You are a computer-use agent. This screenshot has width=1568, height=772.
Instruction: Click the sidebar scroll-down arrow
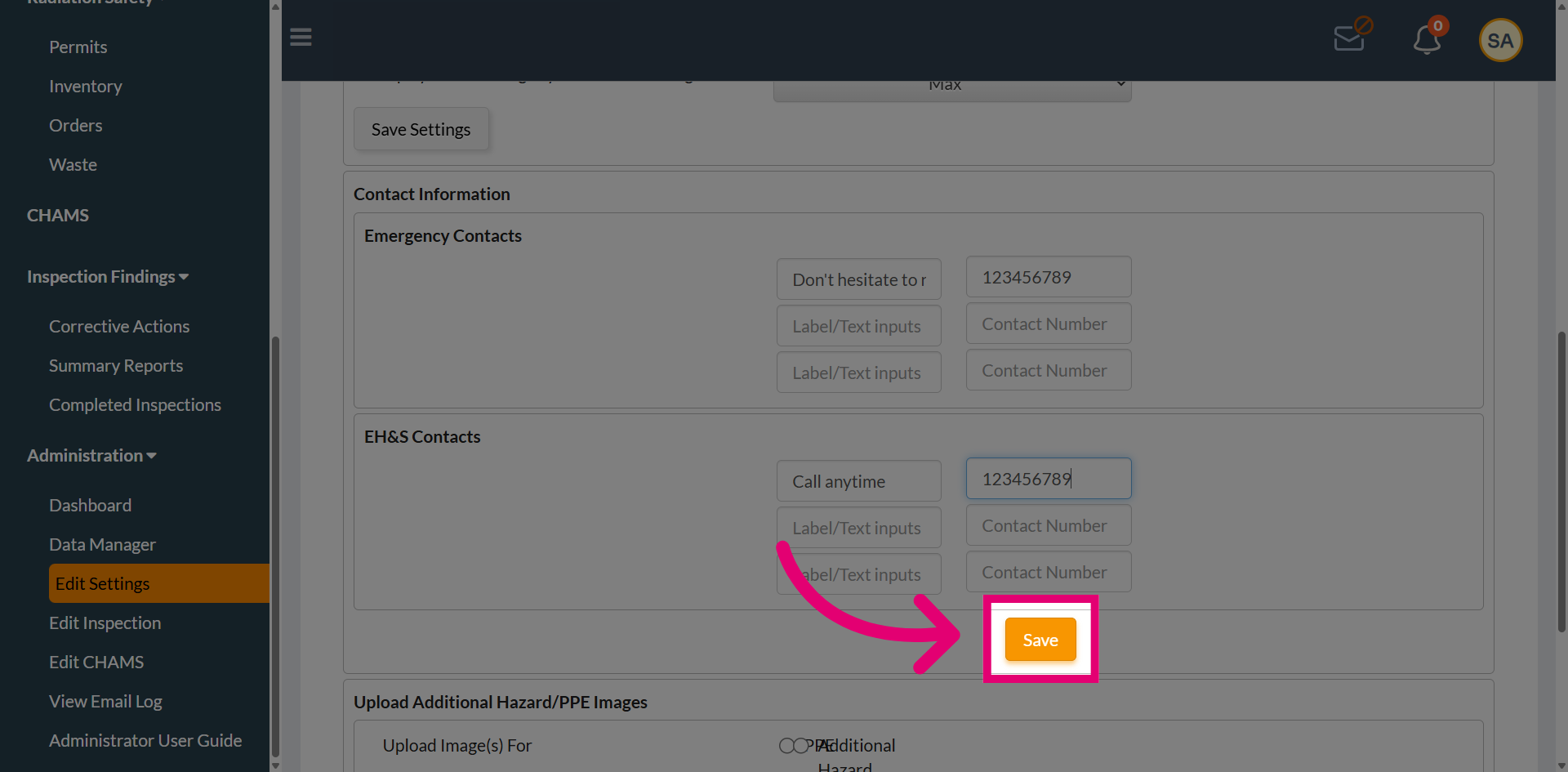pyautogui.click(x=275, y=765)
